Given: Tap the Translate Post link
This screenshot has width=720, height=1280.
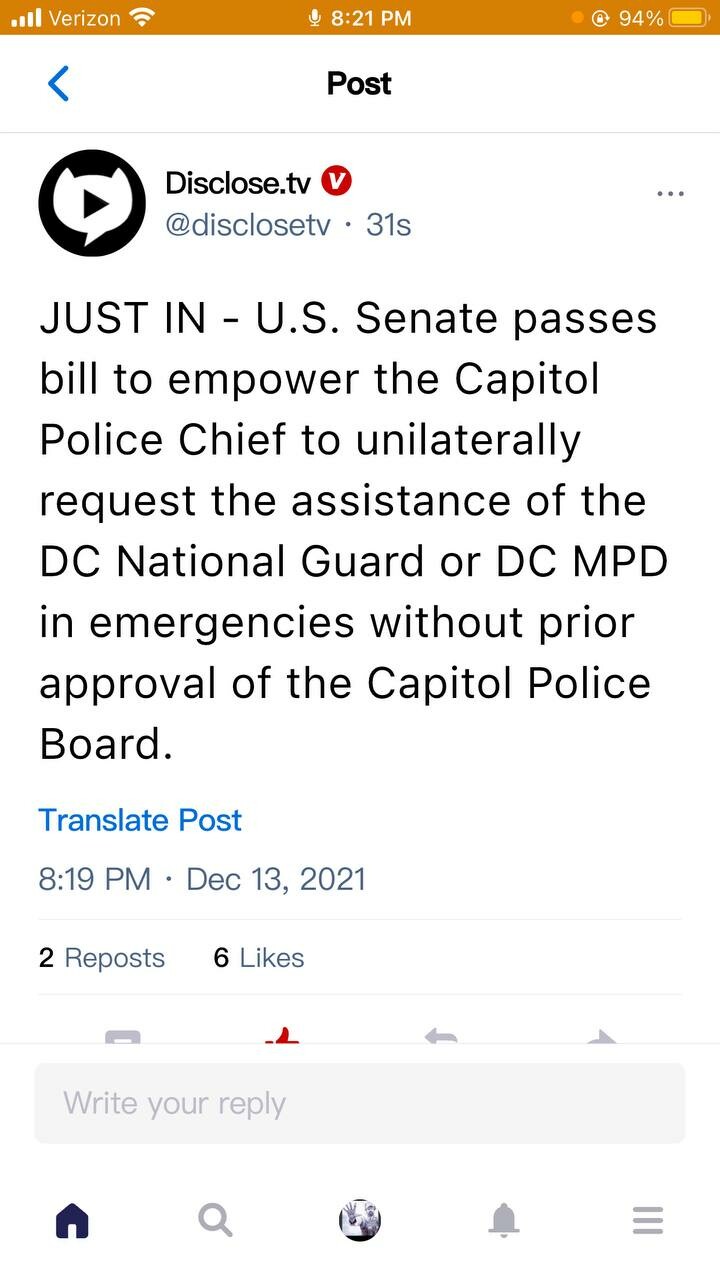Looking at the screenshot, I should tap(140, 820).
